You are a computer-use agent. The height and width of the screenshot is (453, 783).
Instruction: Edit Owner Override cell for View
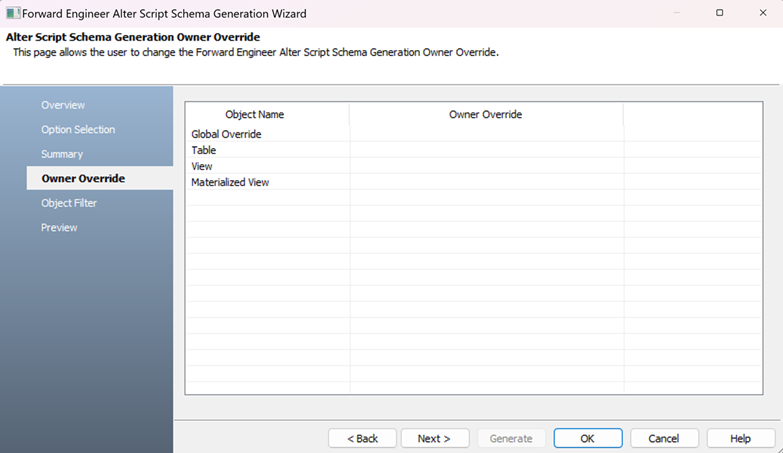[487, 166]
